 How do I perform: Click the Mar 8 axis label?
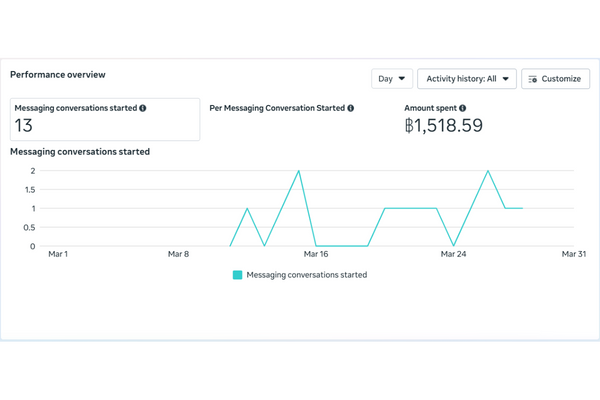point(179,255)
